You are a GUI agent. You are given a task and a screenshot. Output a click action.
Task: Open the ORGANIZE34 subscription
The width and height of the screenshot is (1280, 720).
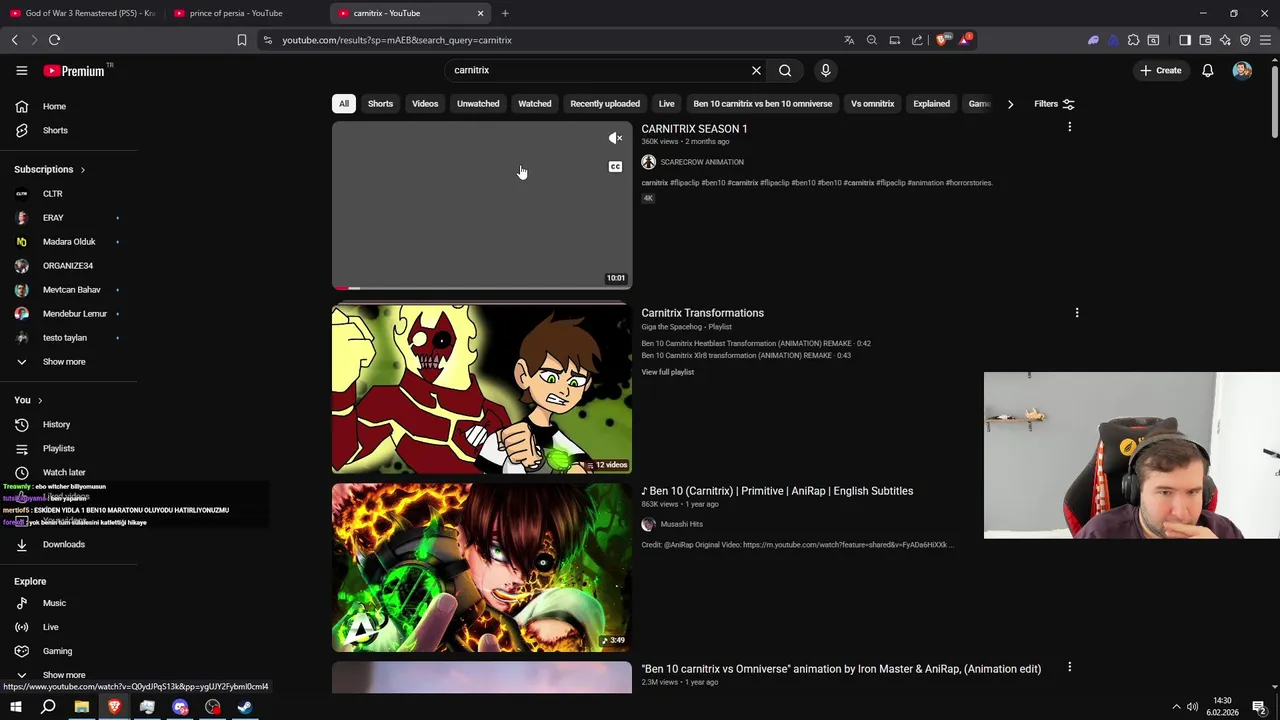[x=68, y=265]
